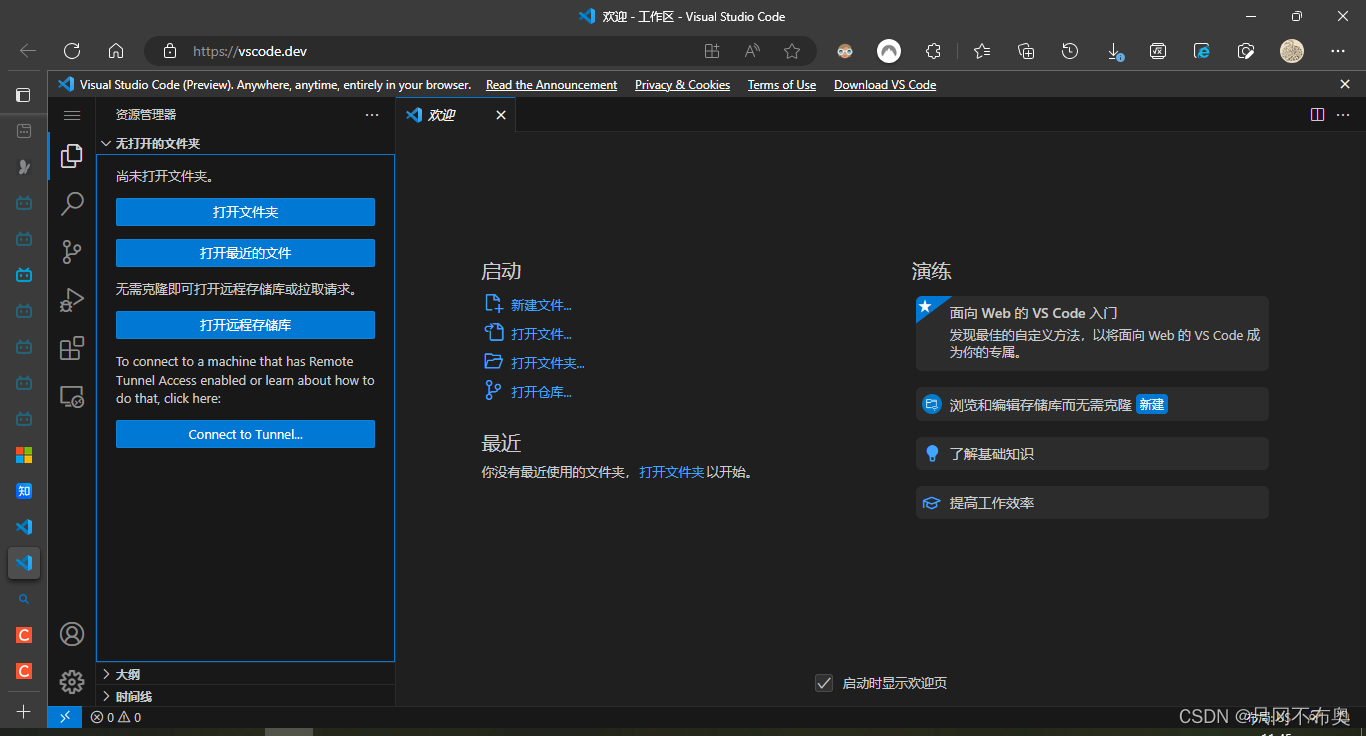Viewport: 1366px width, 736px height.
Task: Collapse the 无打开的文件夹 section
Action: coord(246,144)
